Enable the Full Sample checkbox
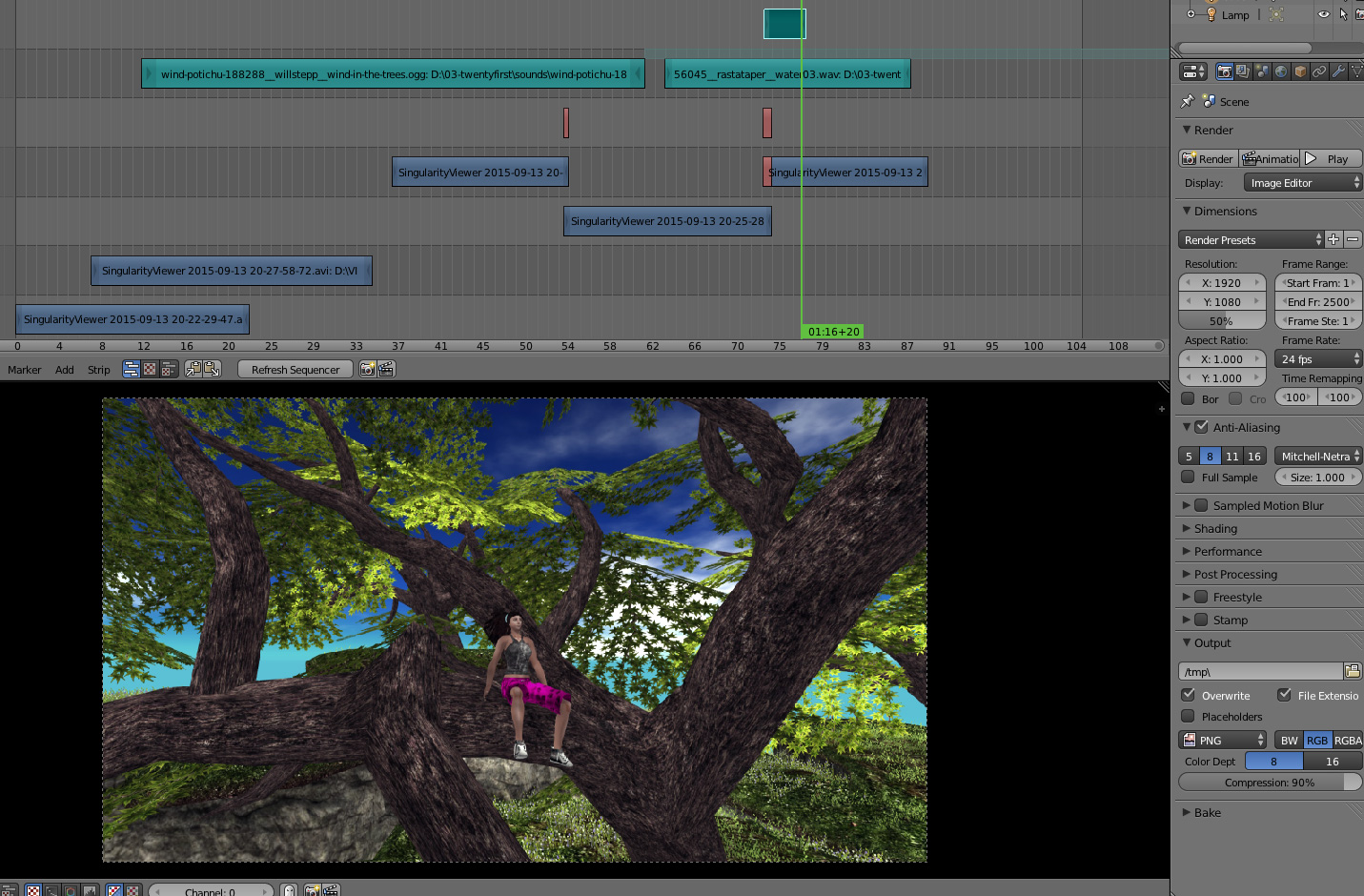The width and height of the screenshot is (1364, 896). coord(1188,477)
